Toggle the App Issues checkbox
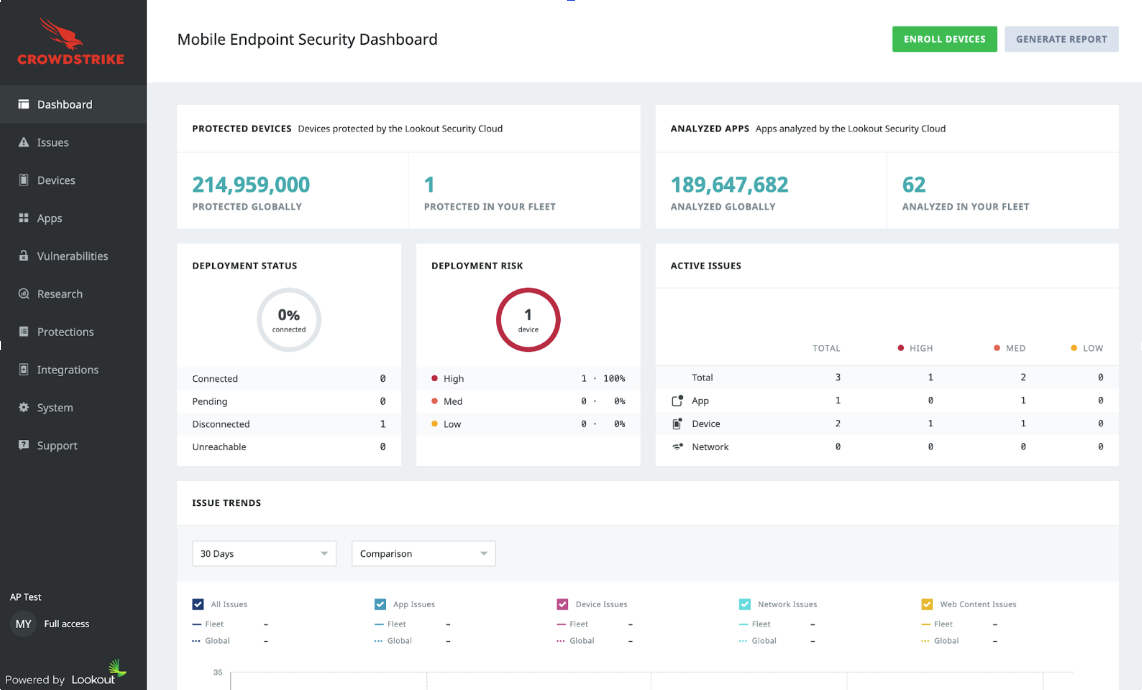1142x690 pixels. (380, 604)
